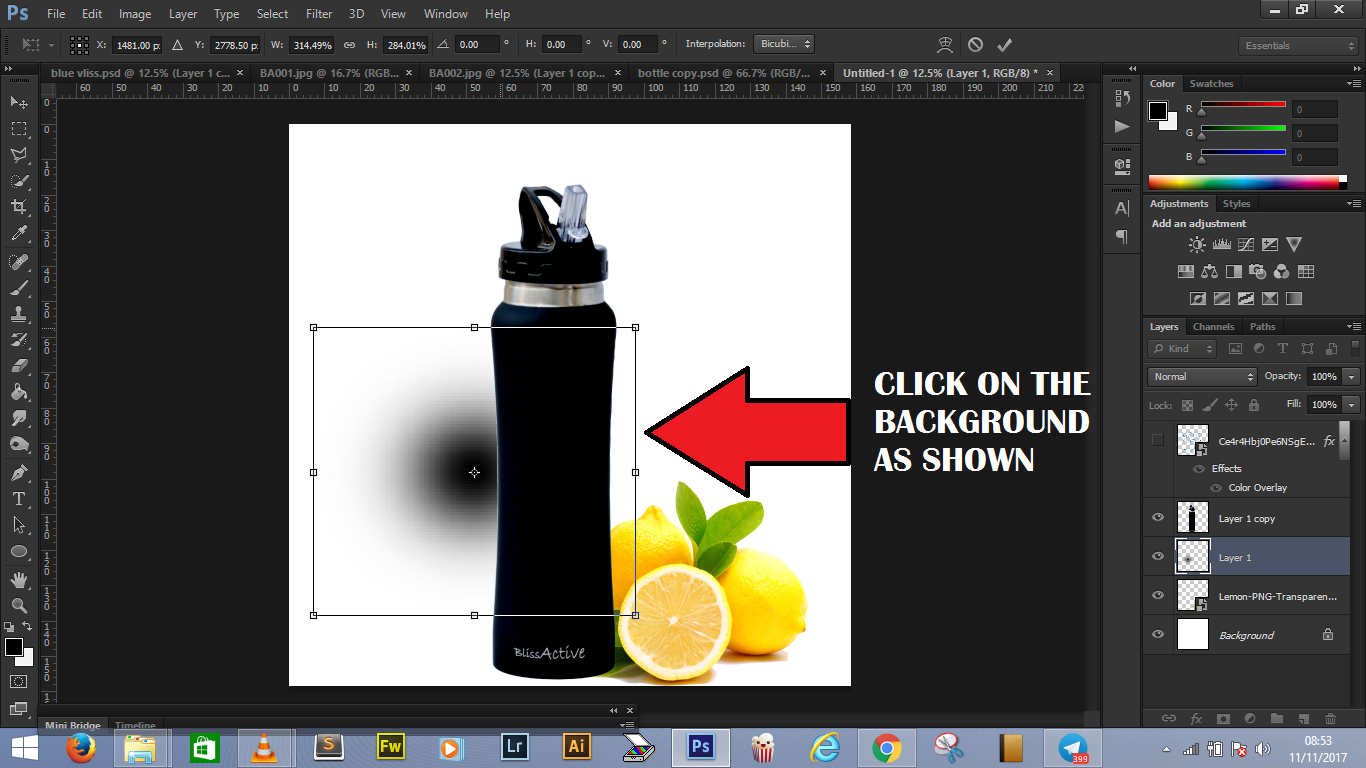Click the Layer 1 copy bottle thumbnail
The width and height of the screenshot is (1366, 768).
tap(1193, 517)
